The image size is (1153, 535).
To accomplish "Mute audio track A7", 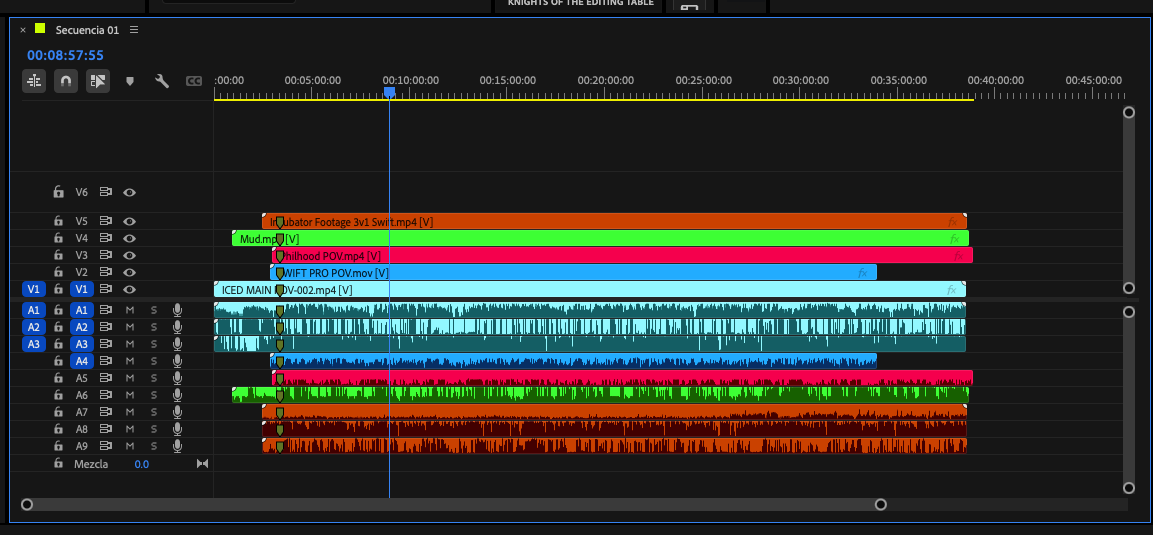I will pyautogui.click(x=130, y=412).
